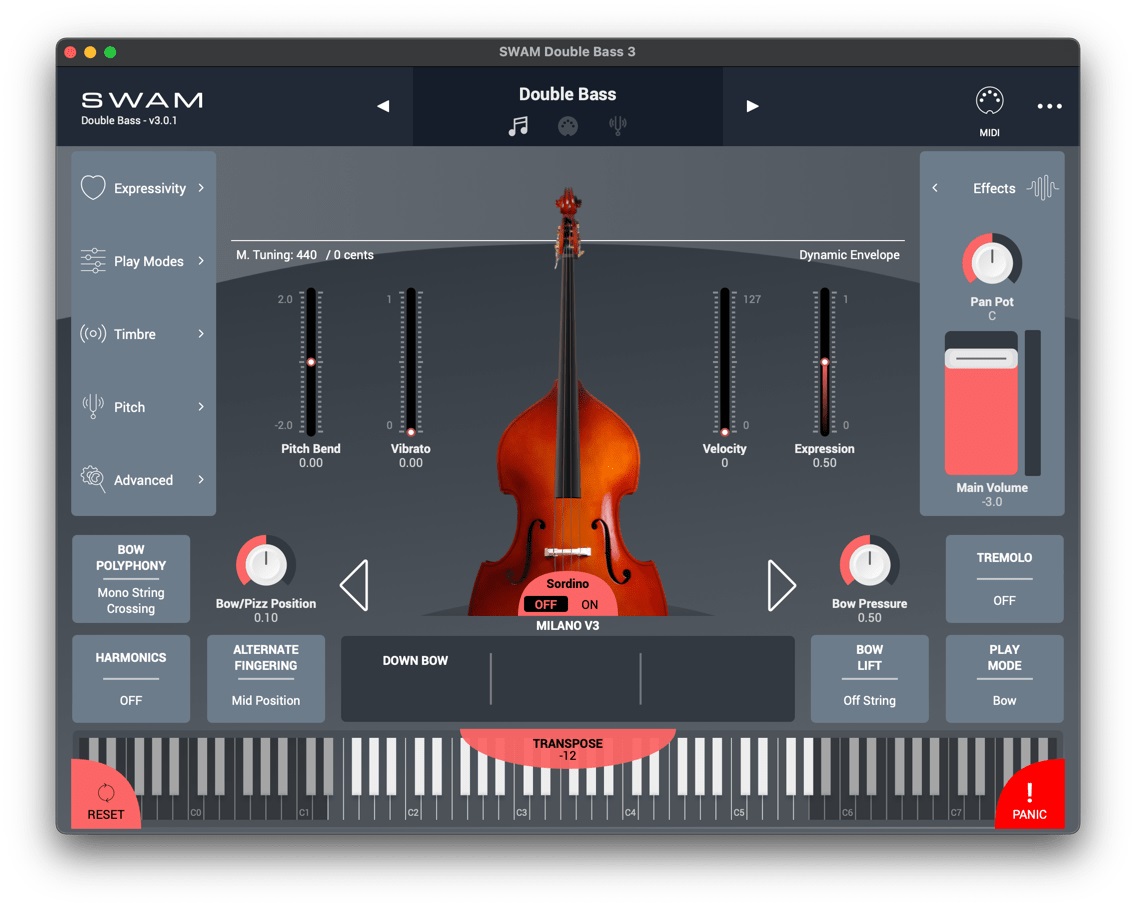
Task: Change ALTERNATE FINGERING Mid Position
Action: (266, 679)
